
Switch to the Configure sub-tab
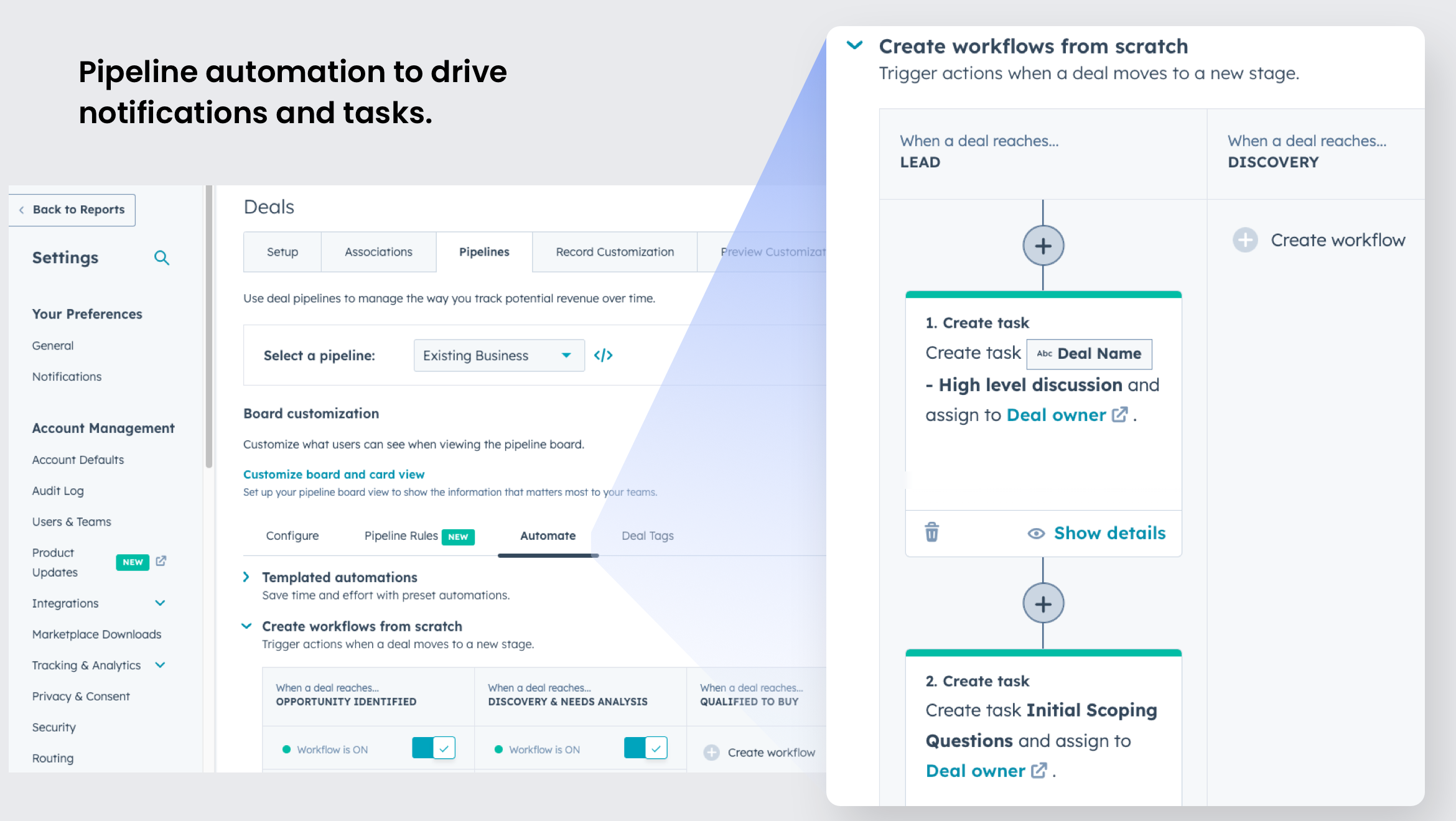pyautogui.click(x=292, y=536)
